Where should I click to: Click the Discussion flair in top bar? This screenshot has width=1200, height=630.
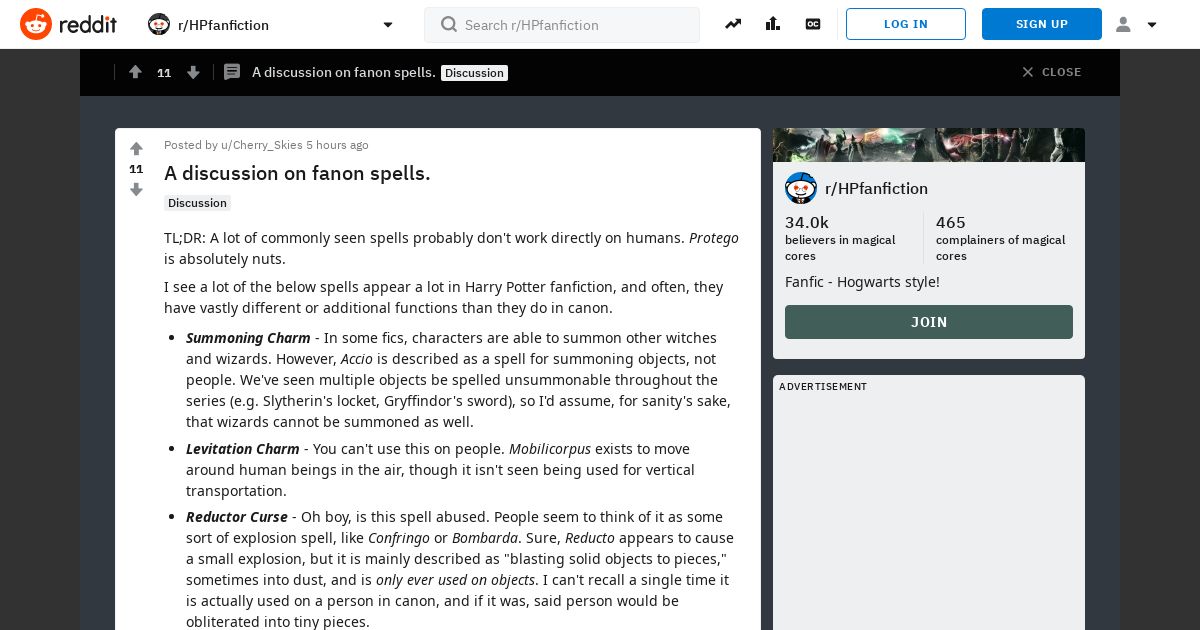(x=474, y=73)
